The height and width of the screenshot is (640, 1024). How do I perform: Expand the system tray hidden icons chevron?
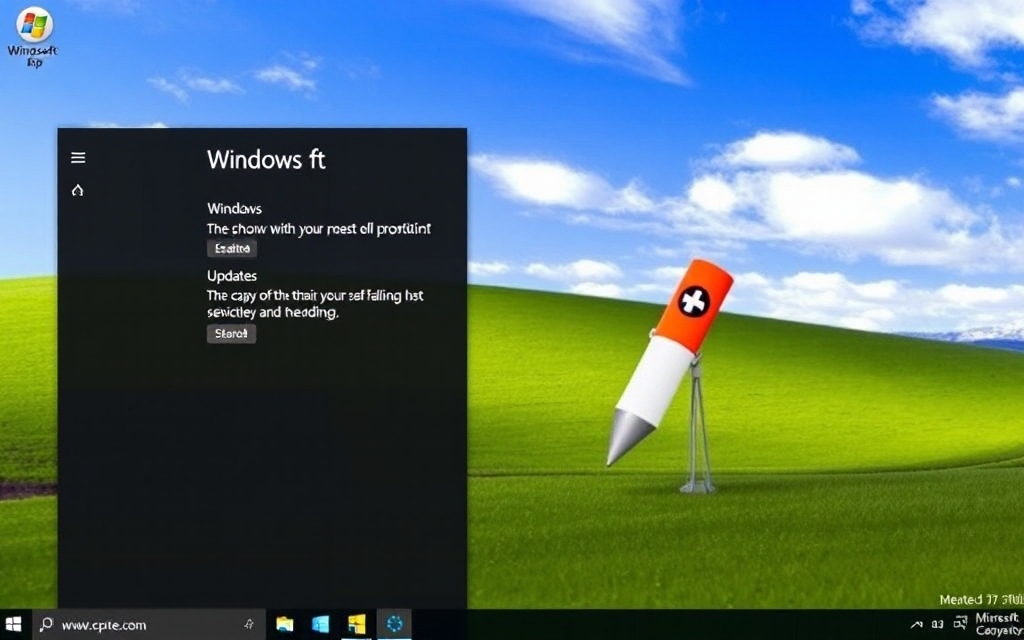(x=916, y=624)
